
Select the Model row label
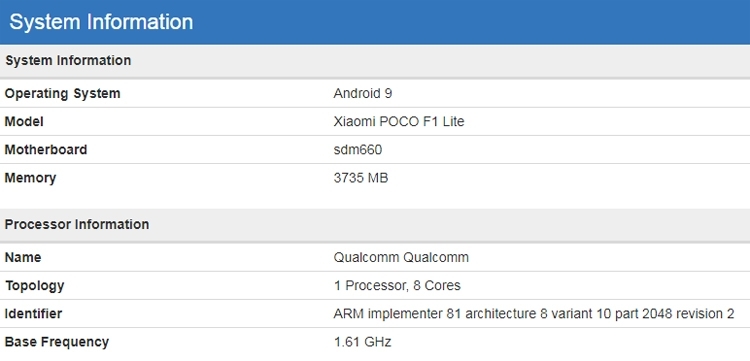24,121
